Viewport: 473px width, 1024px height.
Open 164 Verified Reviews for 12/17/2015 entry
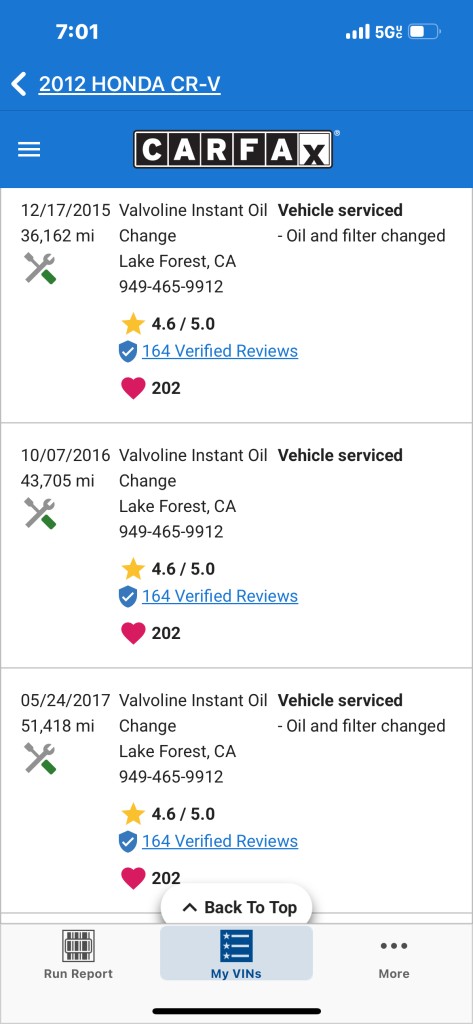click(x=220, y=351)
